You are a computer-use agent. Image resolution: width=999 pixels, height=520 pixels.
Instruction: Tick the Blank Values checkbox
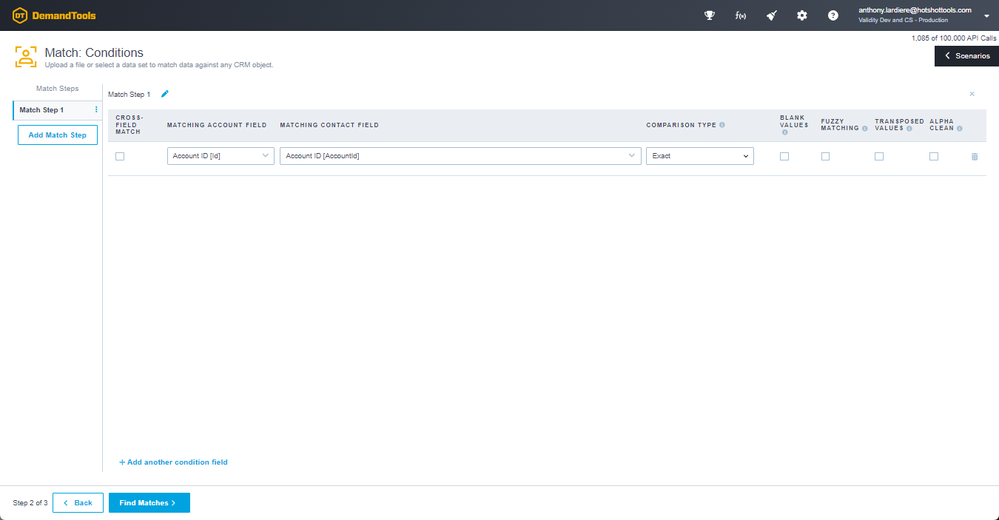pos(784,156)
